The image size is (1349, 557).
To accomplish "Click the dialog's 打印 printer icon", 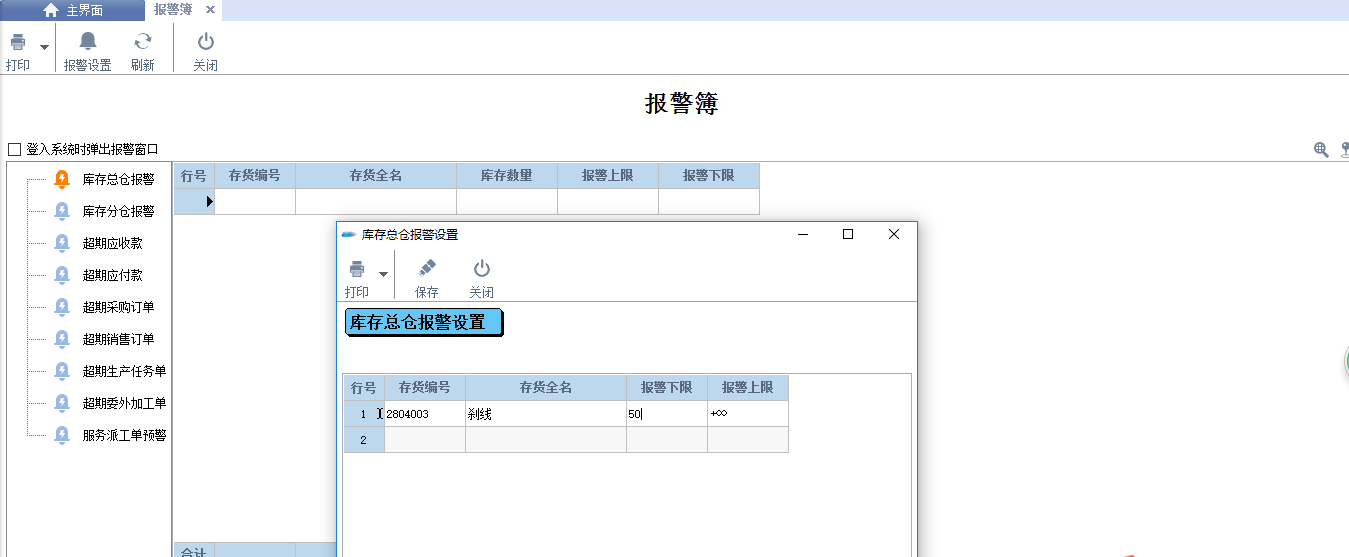I will [x=357, y=269].
